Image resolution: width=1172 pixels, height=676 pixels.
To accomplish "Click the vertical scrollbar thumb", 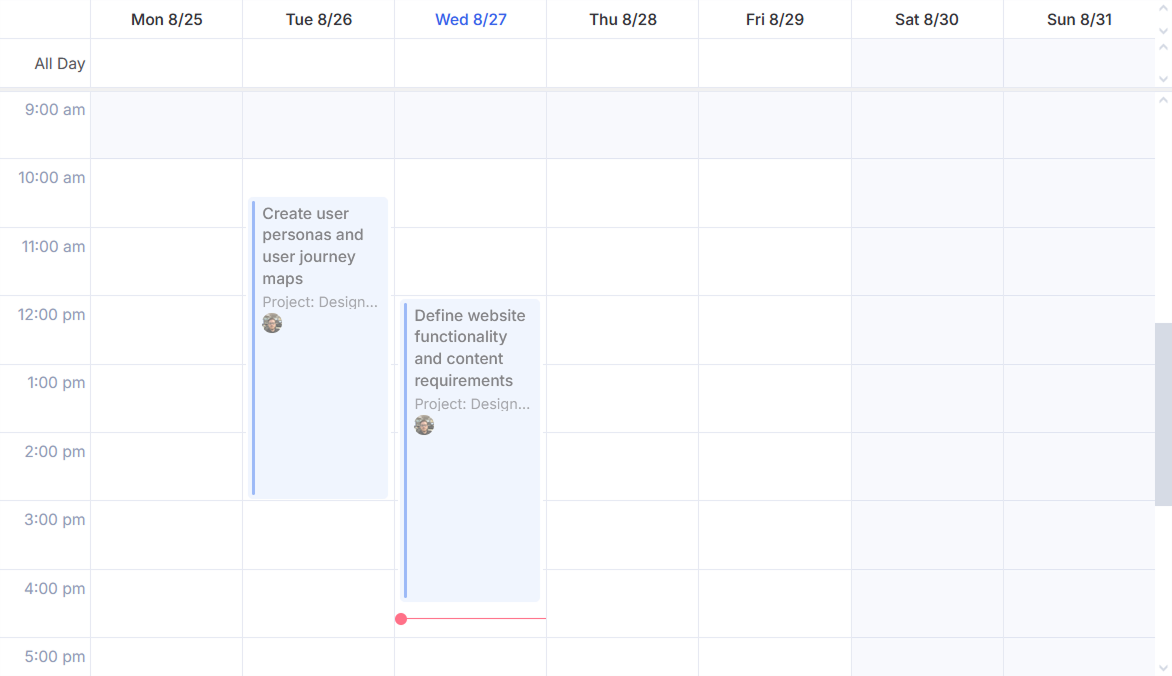I will (x=1163, y=414).
